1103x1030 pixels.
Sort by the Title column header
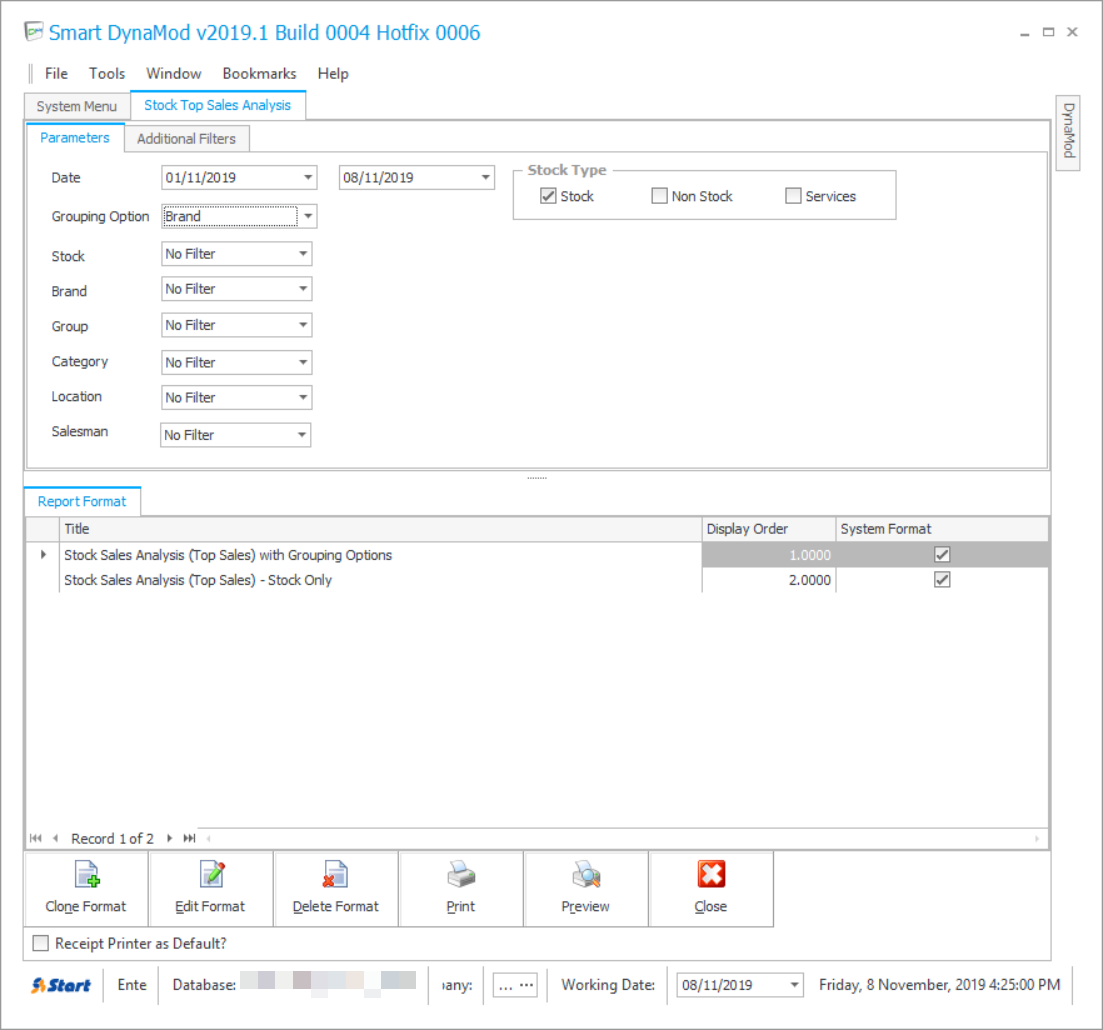point(381,529)
